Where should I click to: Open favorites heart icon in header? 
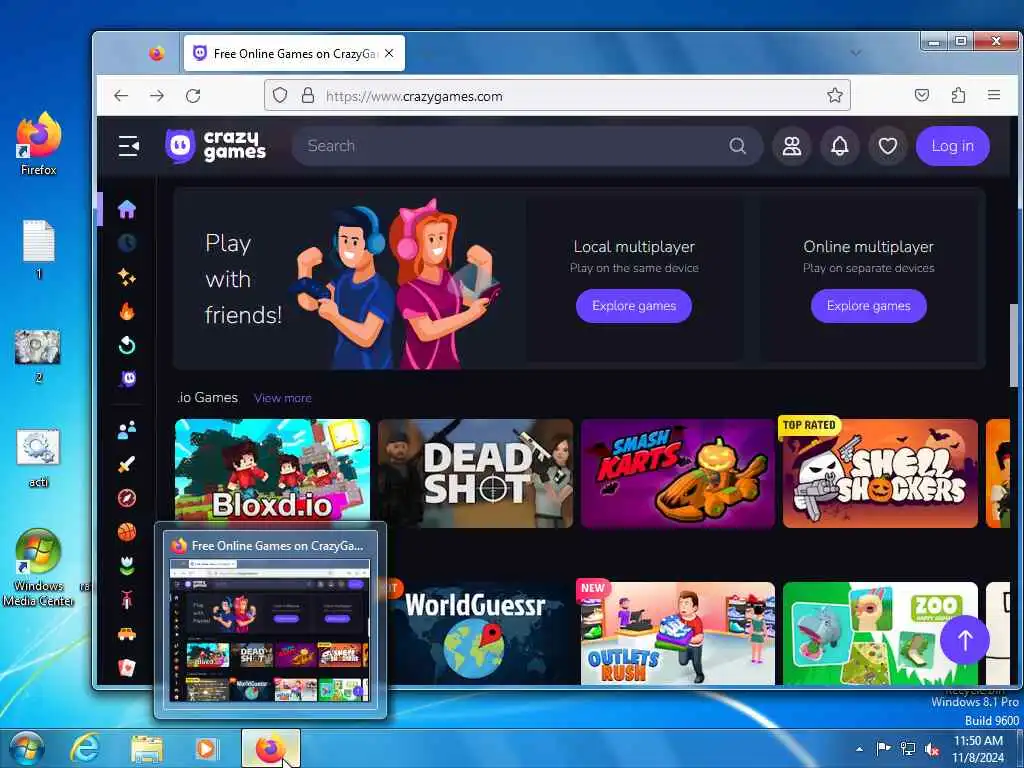point(888,146)
